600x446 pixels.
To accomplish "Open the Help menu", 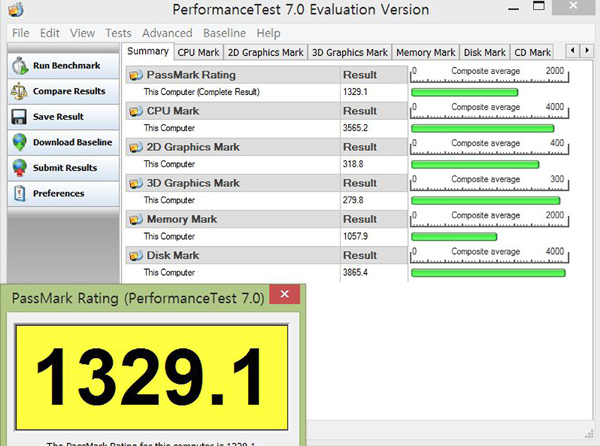I will point(268,33).
